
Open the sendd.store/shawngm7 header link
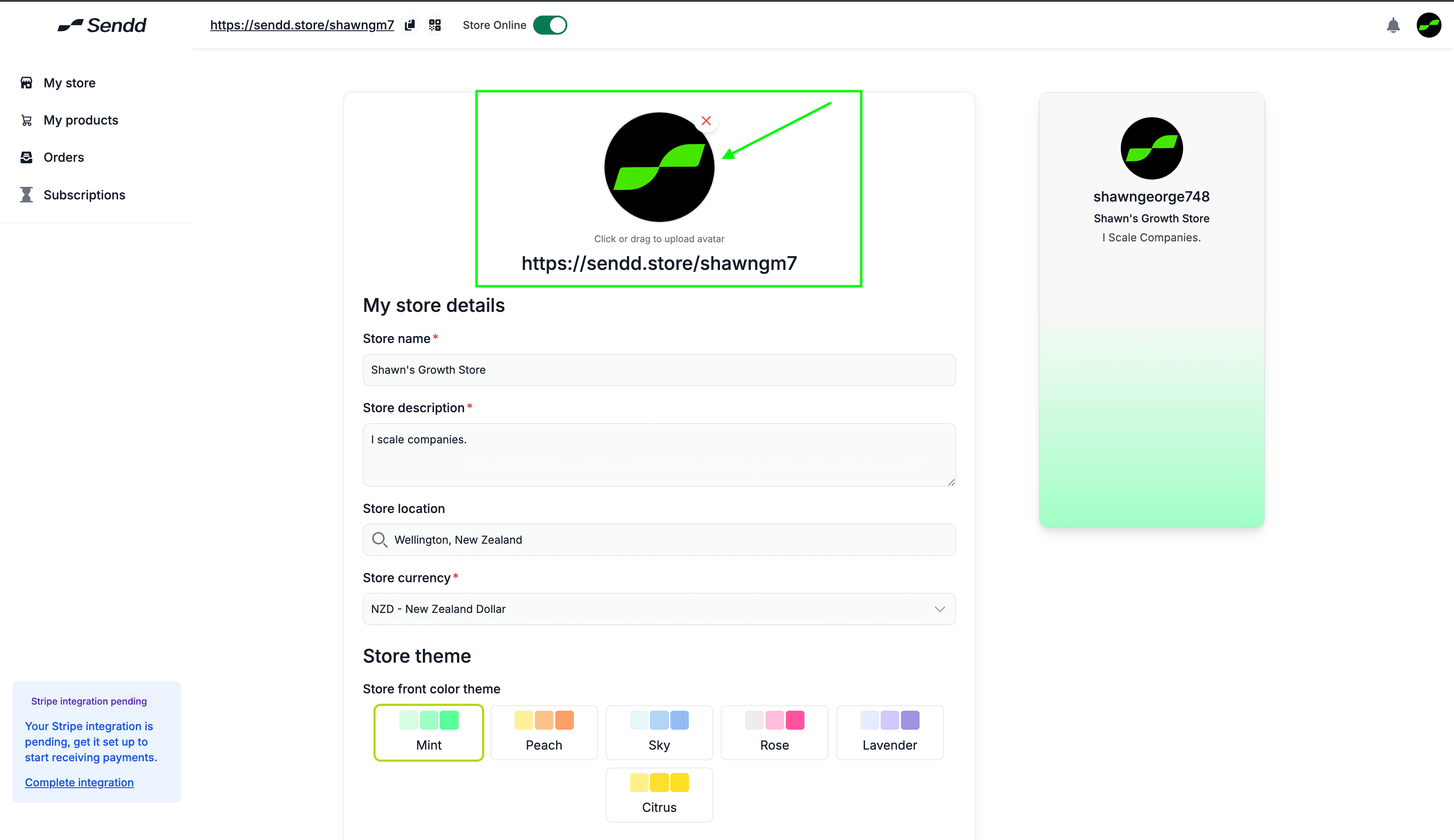tap(302, 25)
